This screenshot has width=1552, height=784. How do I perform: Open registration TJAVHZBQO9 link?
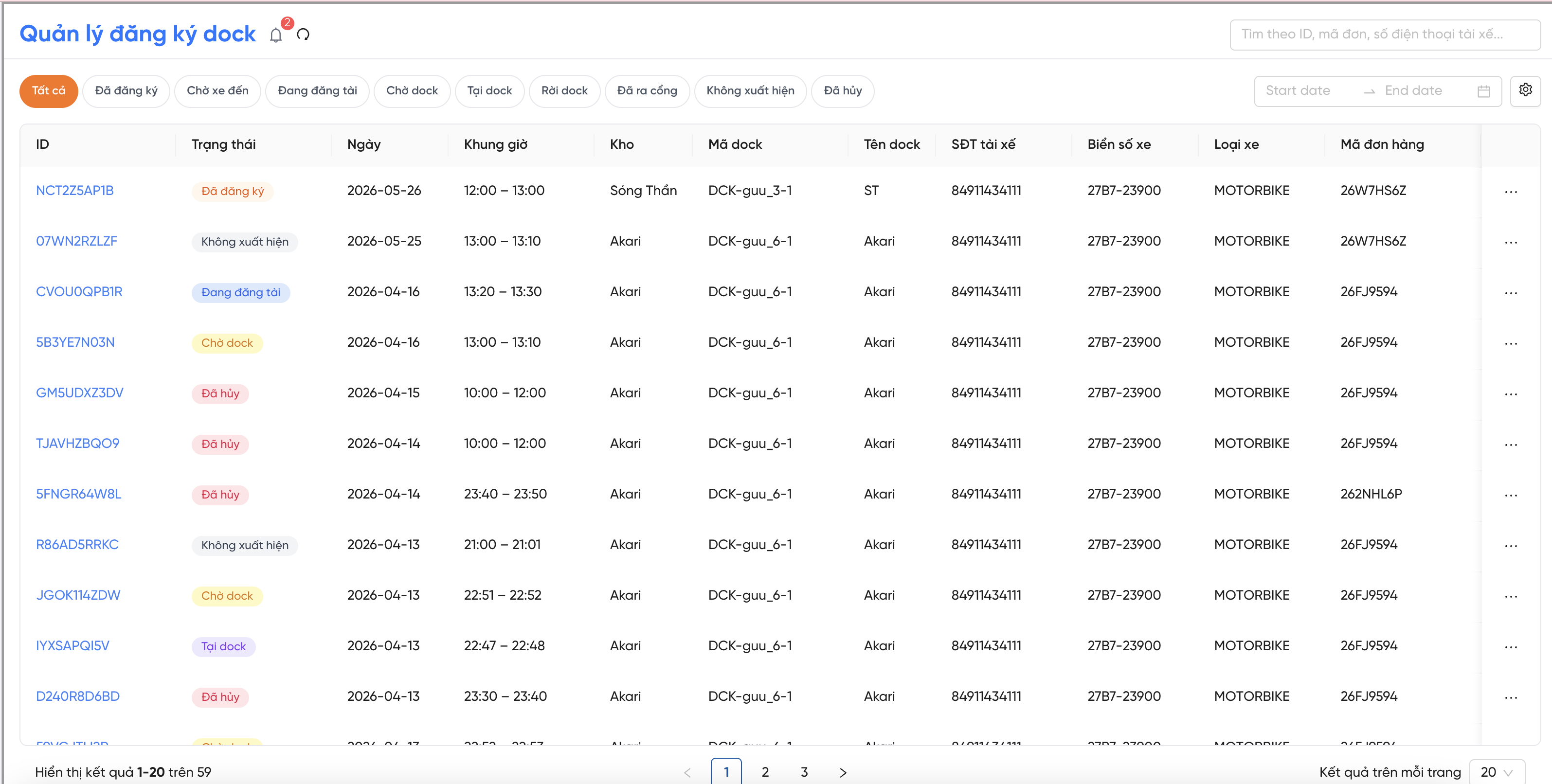(78, 444)
